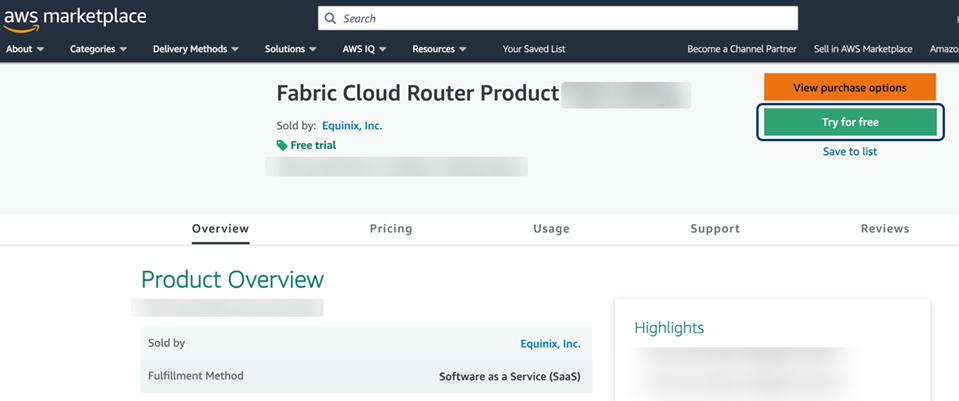959x401 pixels.
Task: Click View purchase options button
Action: pos(850,87)
